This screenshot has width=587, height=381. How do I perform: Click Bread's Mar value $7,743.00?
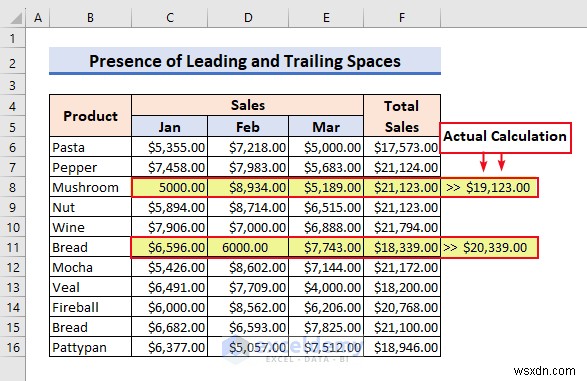pos(326,247)
